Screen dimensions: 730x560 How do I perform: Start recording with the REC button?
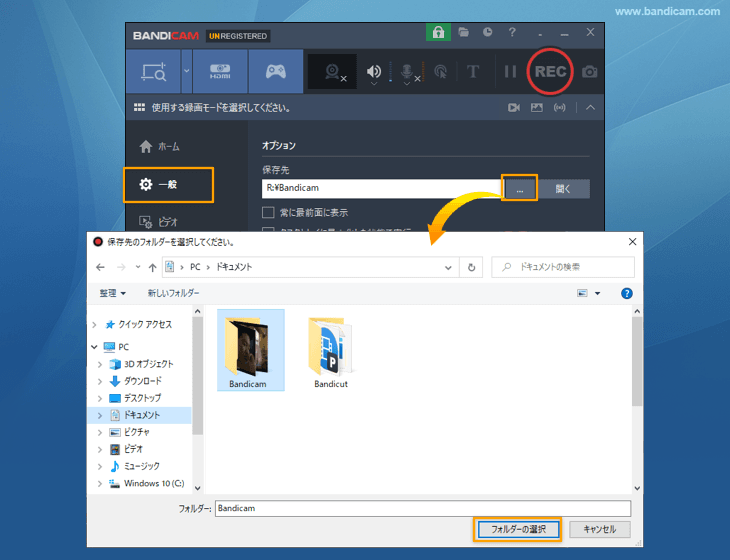coord(550,72)
